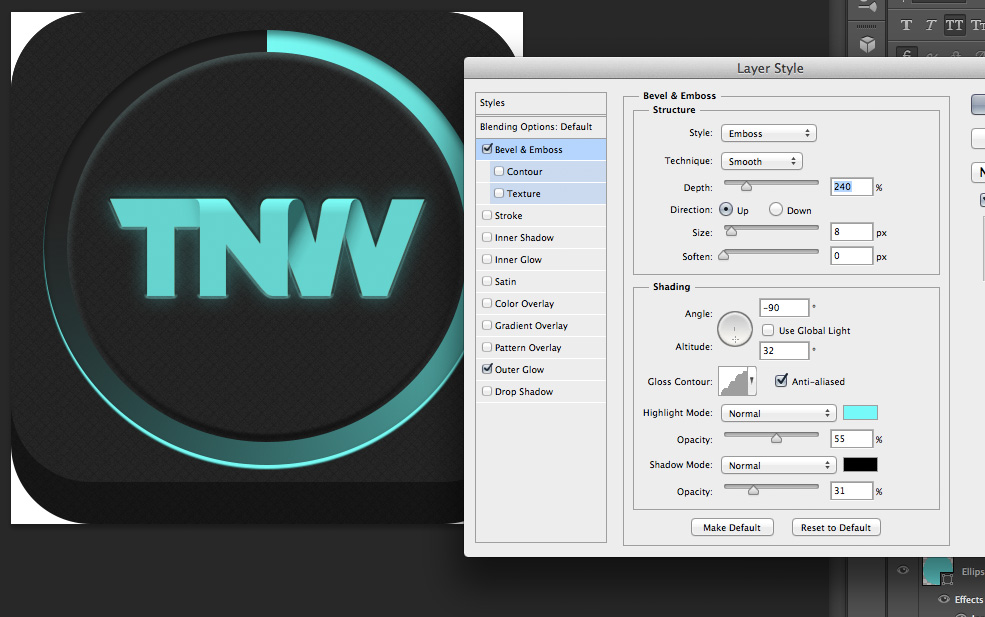The height and width of the screenshot is (617, 985).
Task: Click the TNW text on the canvas
Action: (268, 248)
